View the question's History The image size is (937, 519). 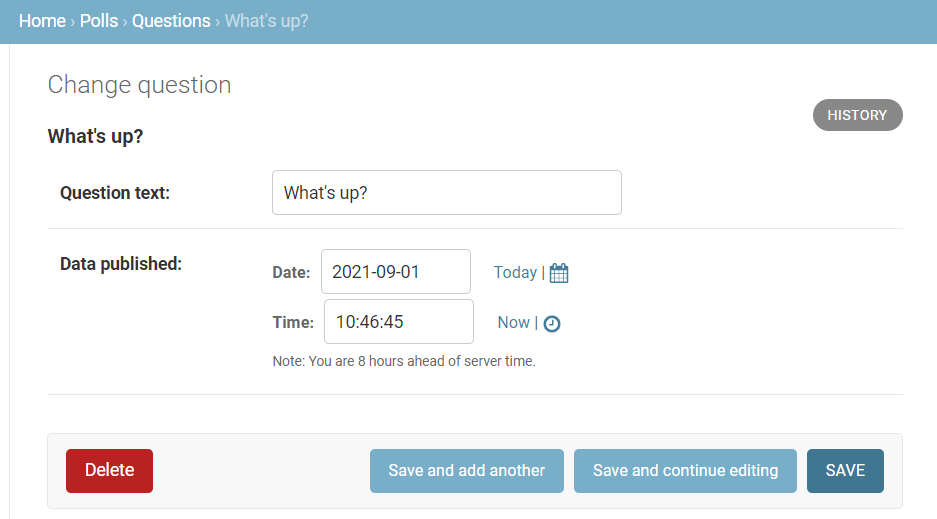tap(857, 115)
